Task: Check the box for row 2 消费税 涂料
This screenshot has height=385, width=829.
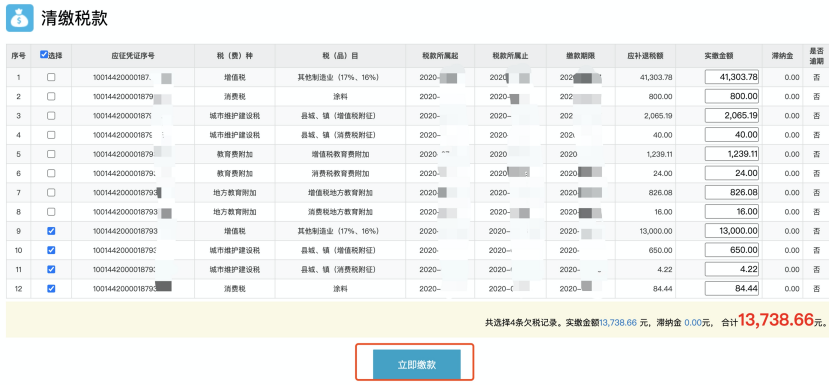Action: pos(51,96)
